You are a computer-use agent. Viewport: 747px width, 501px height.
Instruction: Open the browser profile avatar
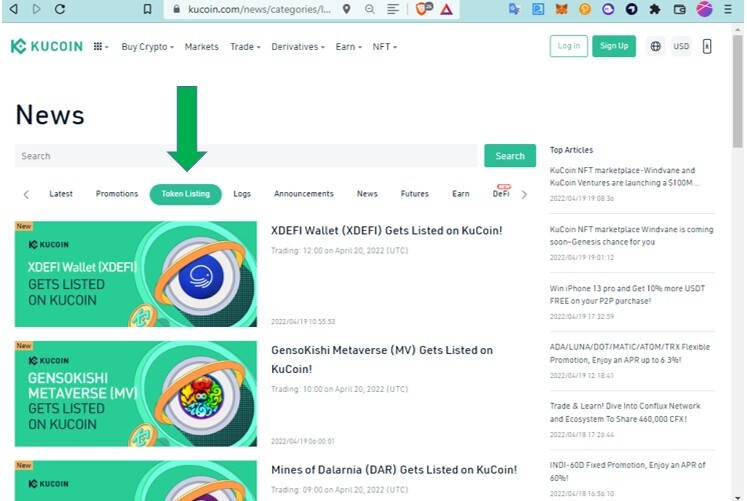704,9
